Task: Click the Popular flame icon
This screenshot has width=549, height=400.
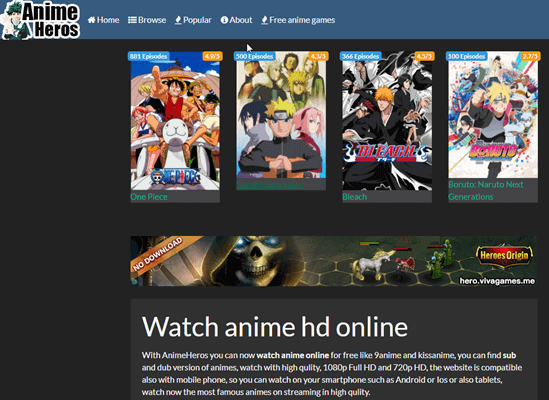Action: 178,20
